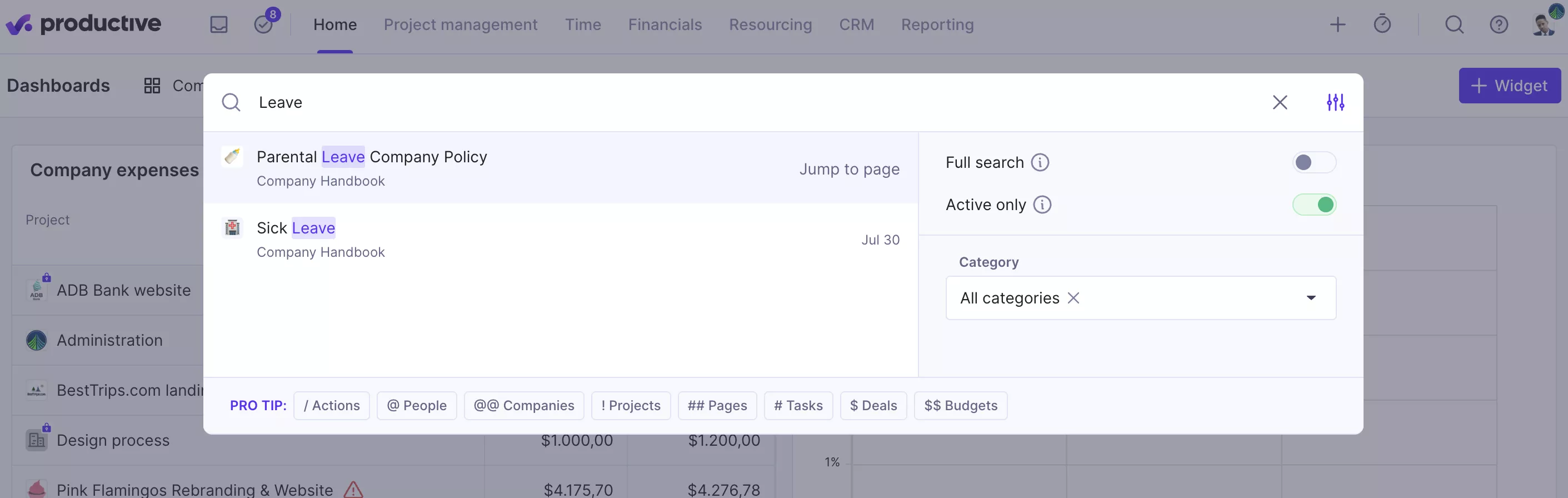Open the Financials menu
The width and height of the screenshot is (1568, 498).
coord(665,24)
